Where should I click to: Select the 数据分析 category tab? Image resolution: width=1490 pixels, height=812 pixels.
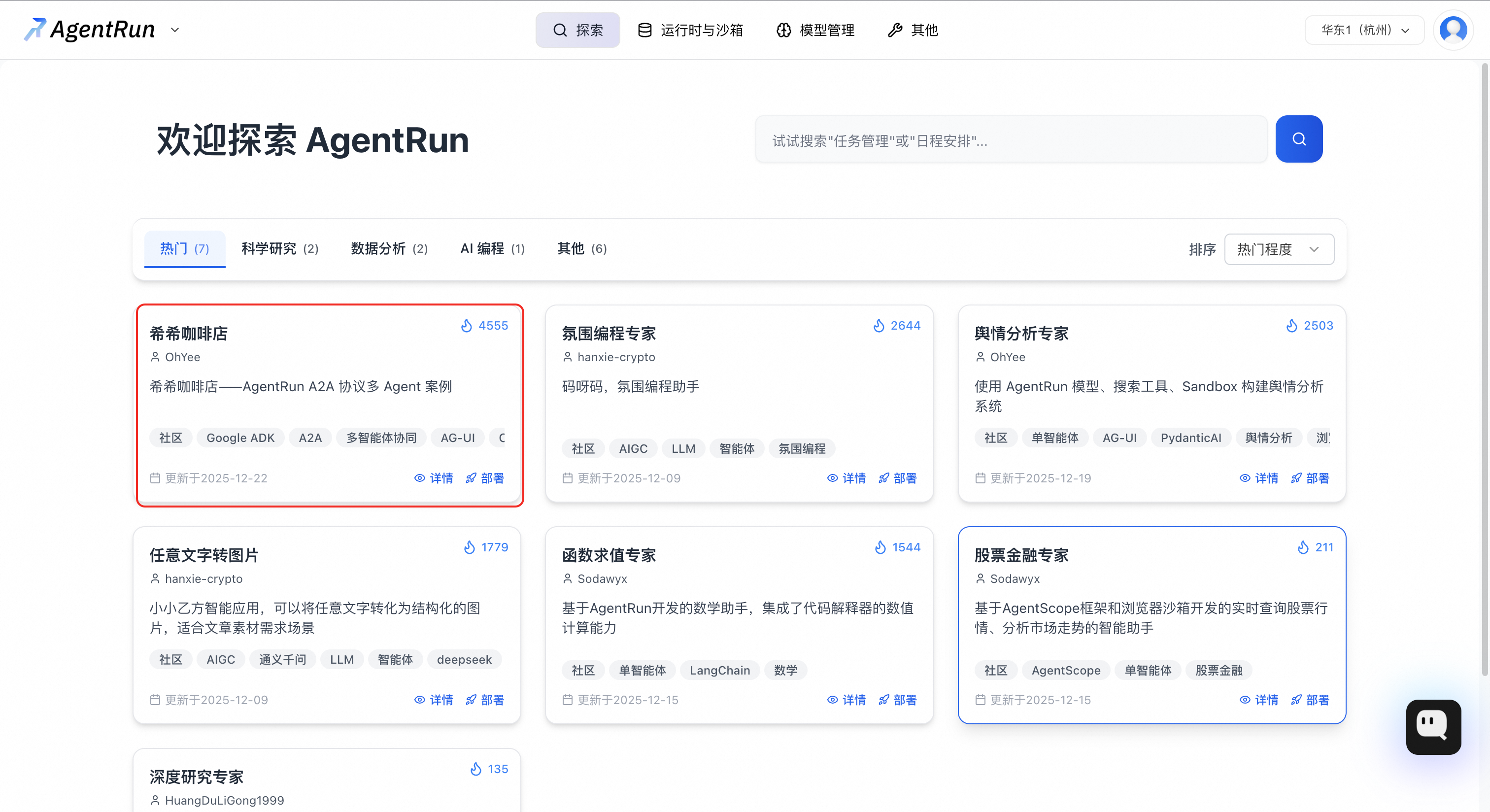[389, 249]
